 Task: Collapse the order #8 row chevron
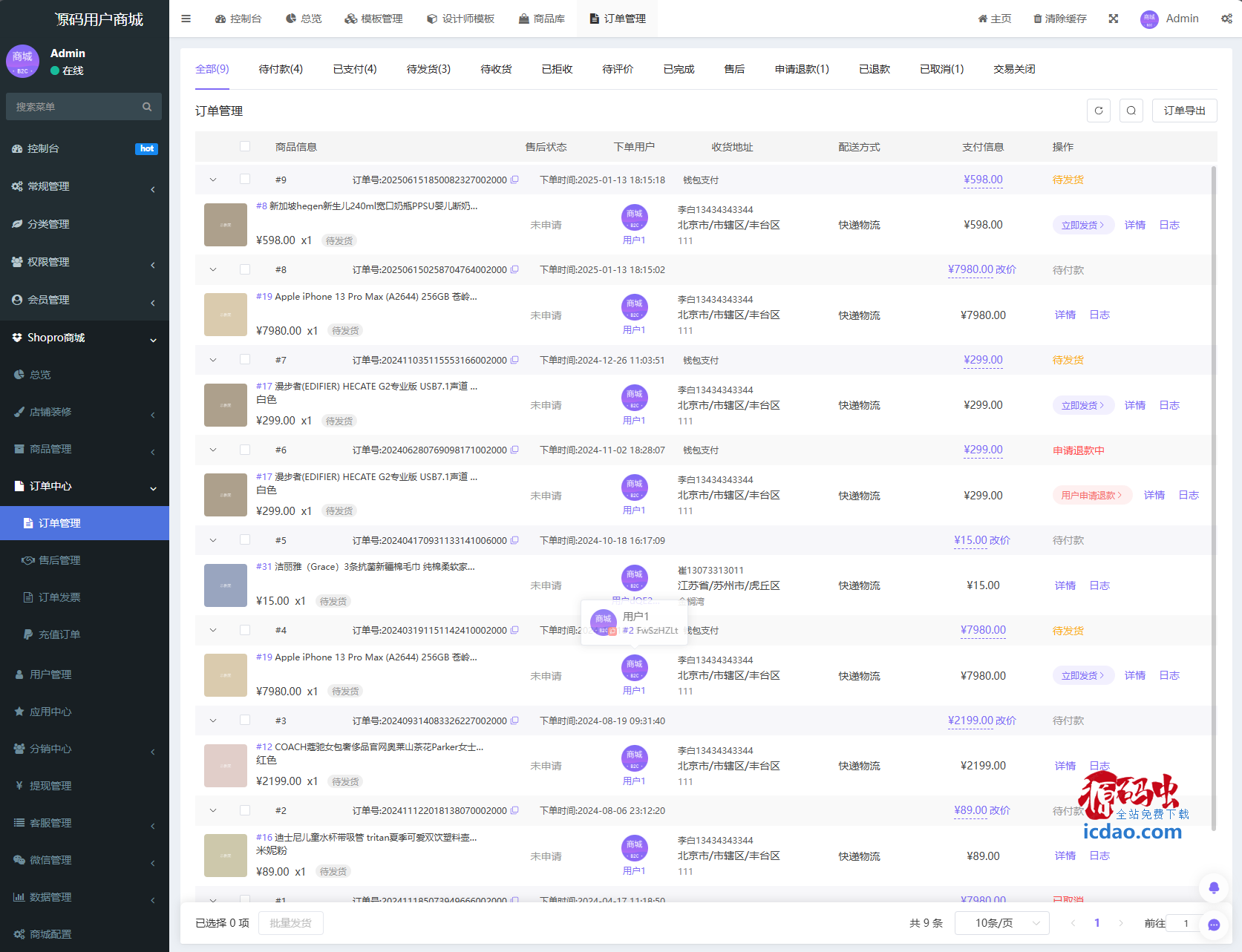coord(213,269)
